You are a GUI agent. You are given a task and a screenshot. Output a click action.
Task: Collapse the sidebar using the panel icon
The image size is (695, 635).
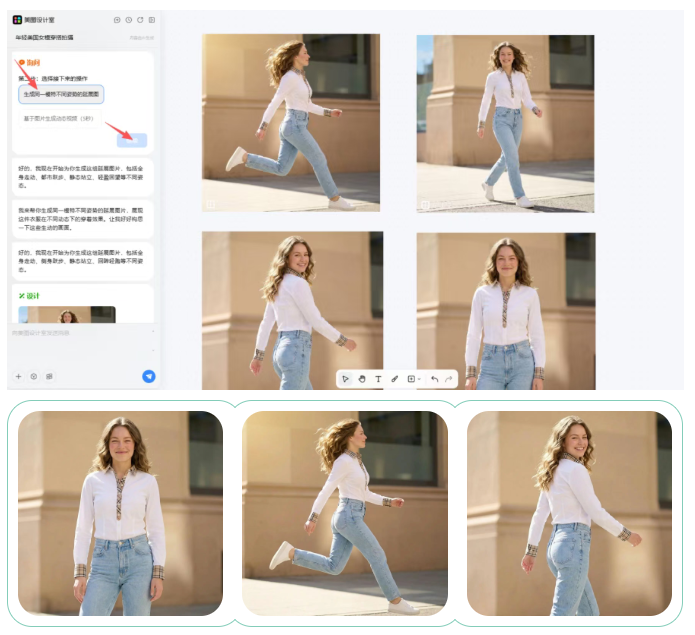(151, 19)
